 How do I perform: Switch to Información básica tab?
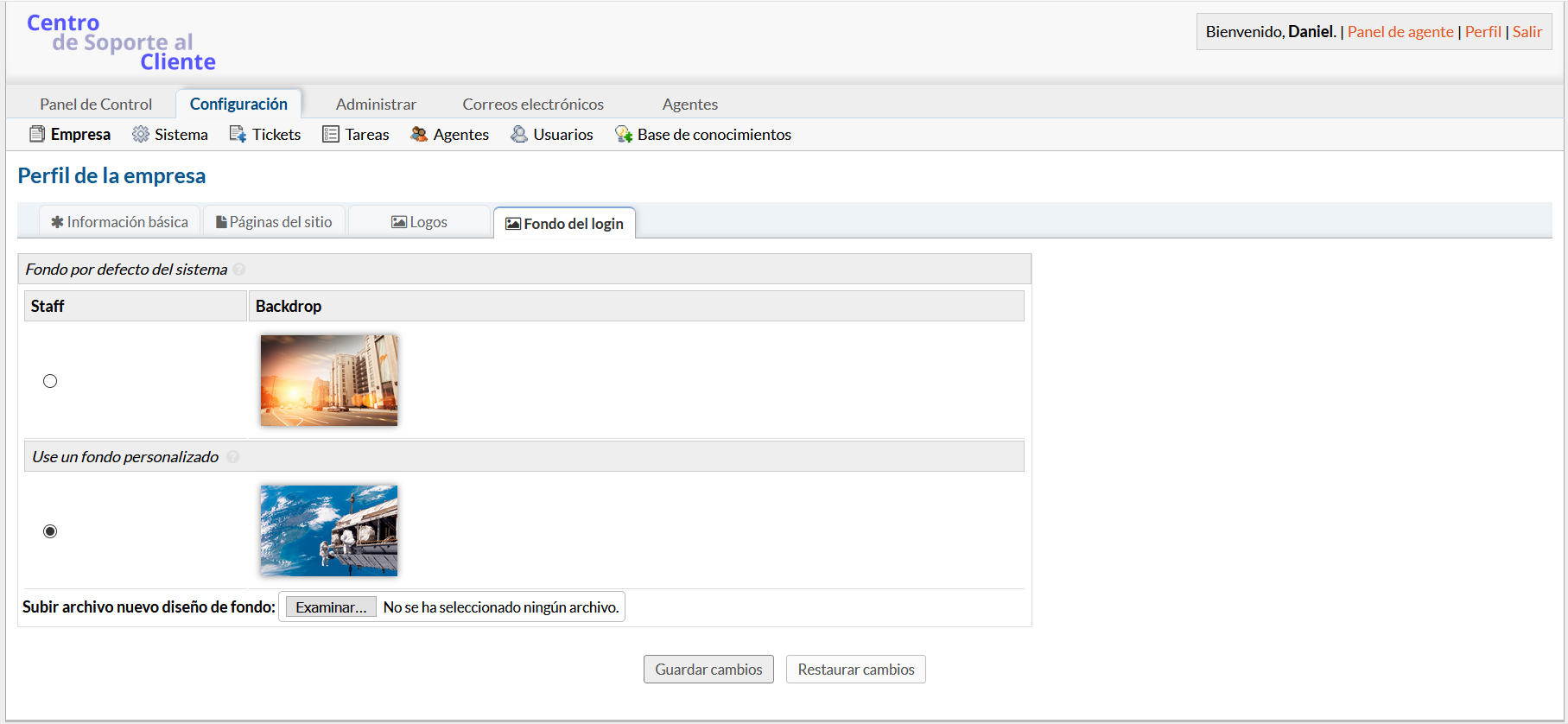coord(119,222)
